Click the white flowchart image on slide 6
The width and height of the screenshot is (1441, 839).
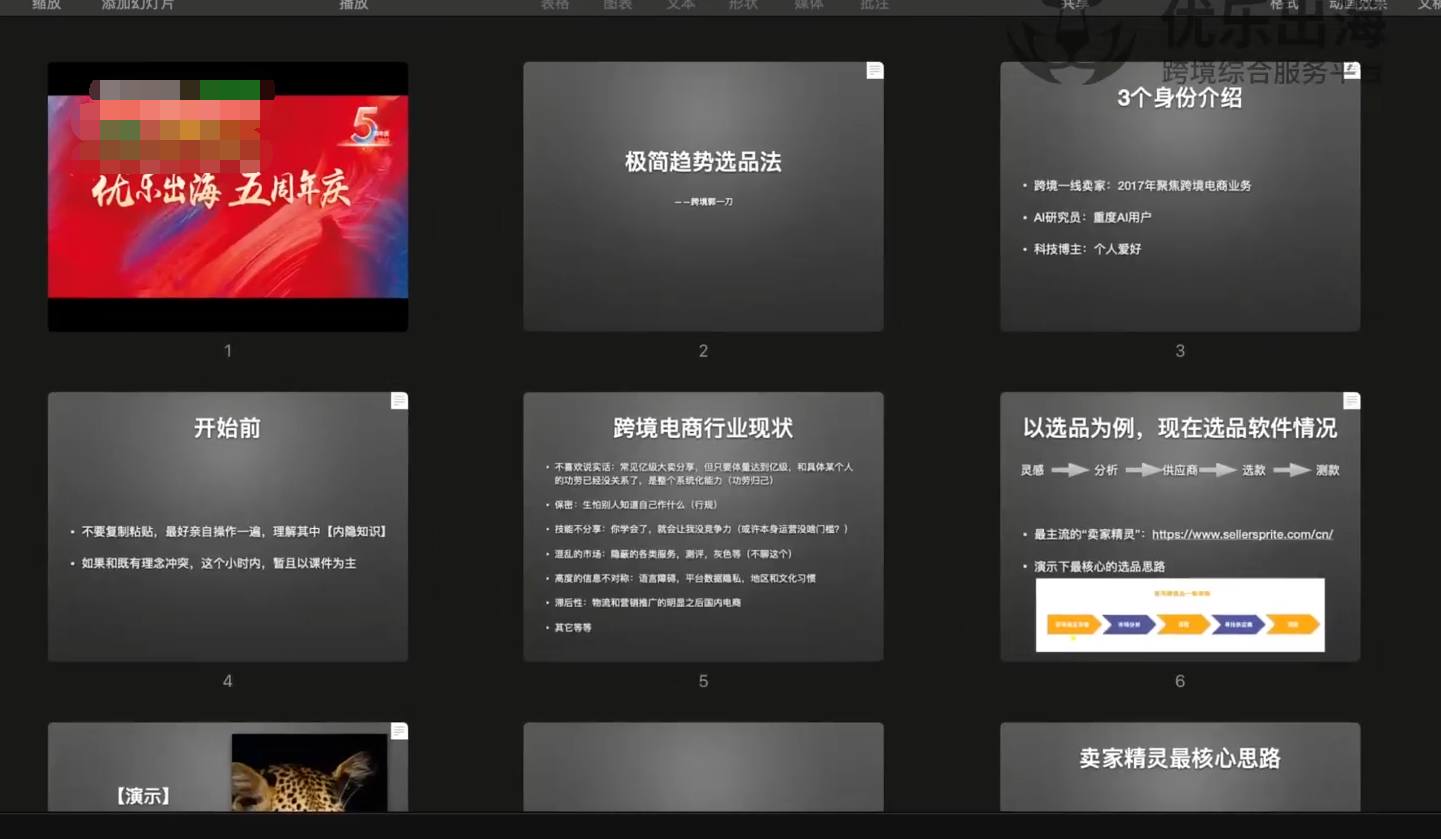click(1180, 615)
